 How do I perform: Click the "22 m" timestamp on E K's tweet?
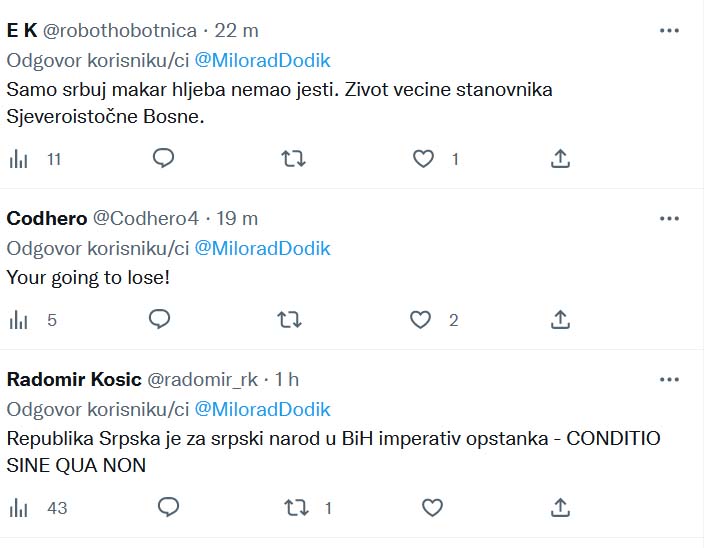click(x=237, y=30)
